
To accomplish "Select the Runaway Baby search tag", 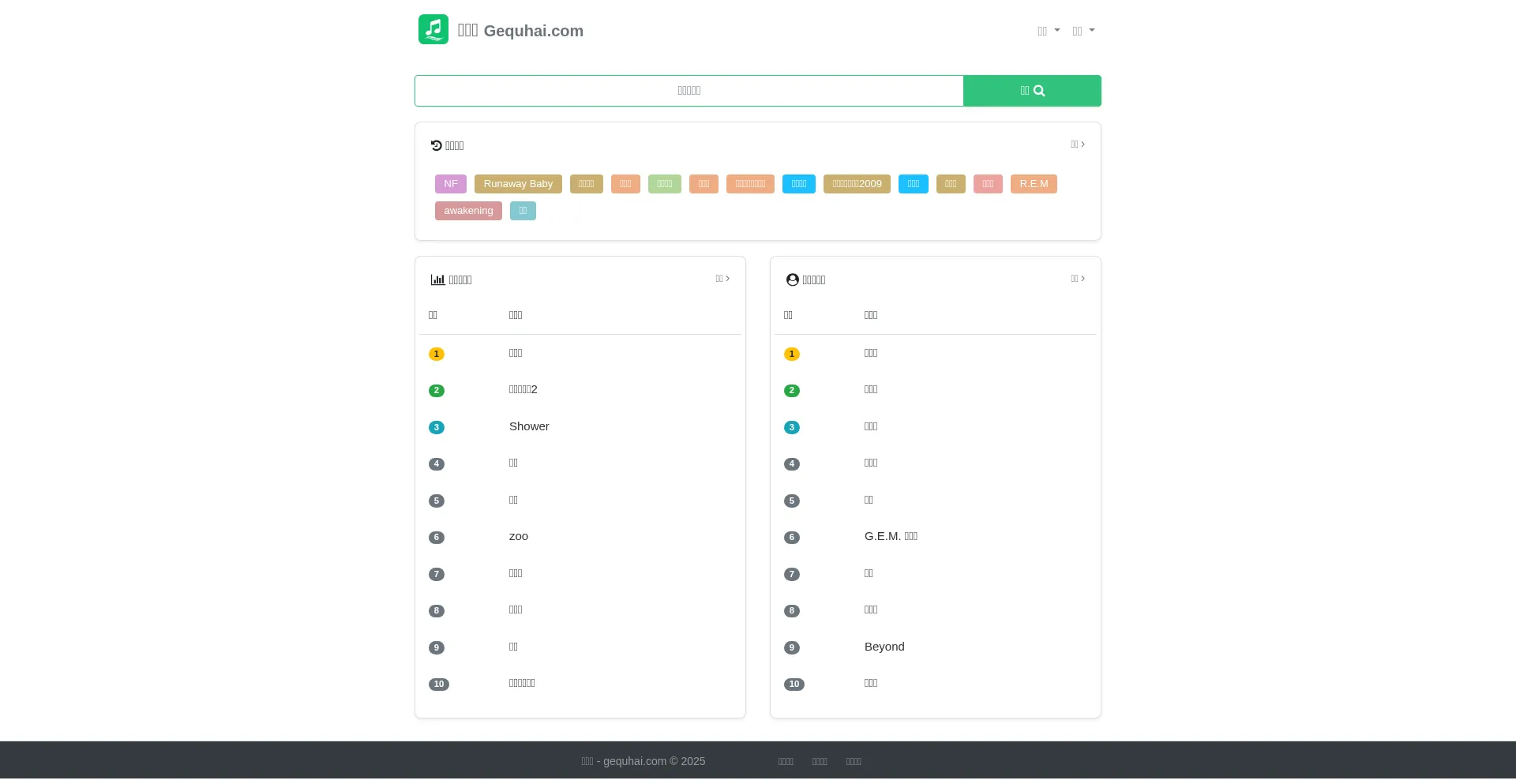I will click(518, 184).
